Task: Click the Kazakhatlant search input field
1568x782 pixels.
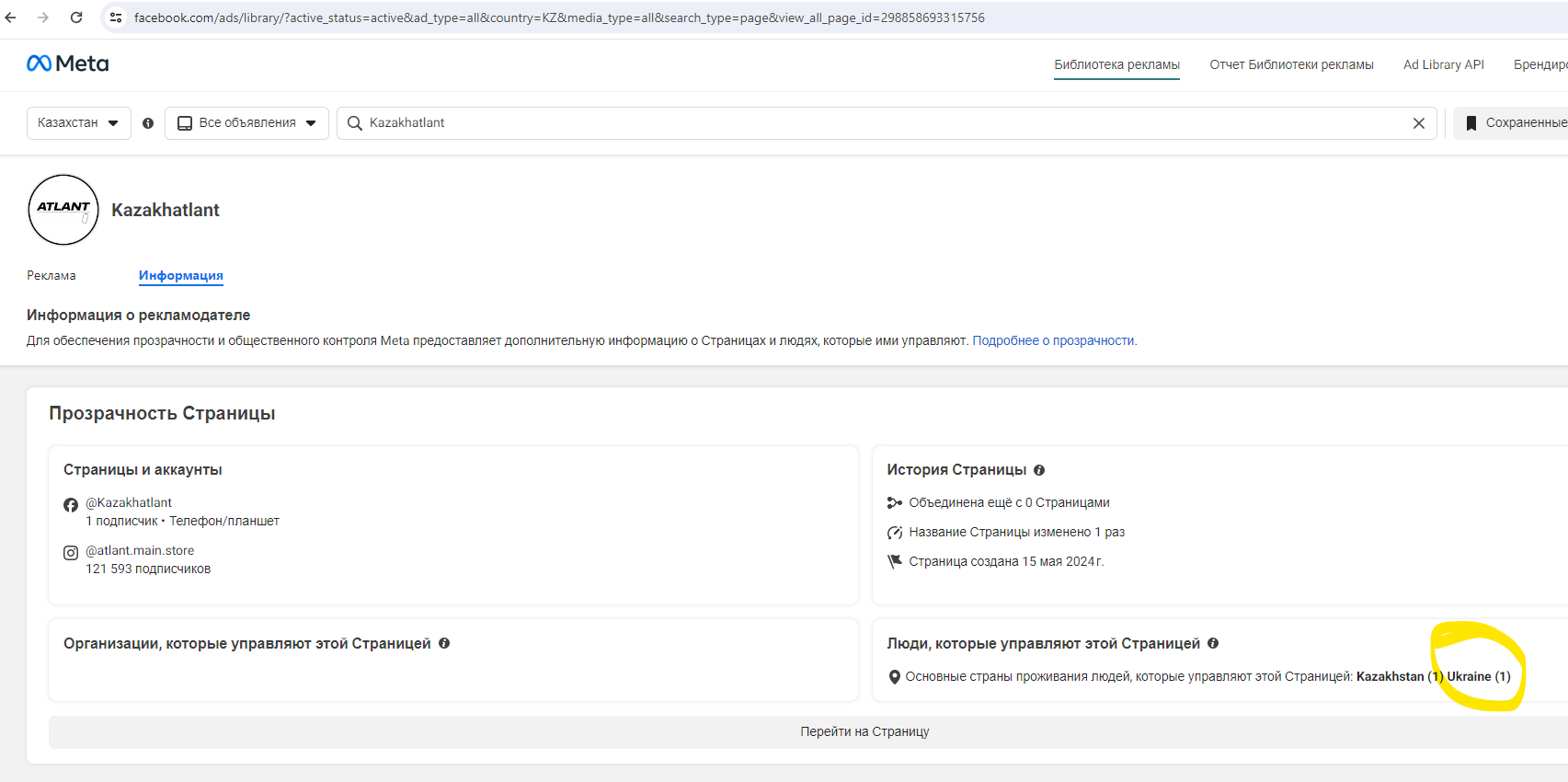Action: pos(883,123)
